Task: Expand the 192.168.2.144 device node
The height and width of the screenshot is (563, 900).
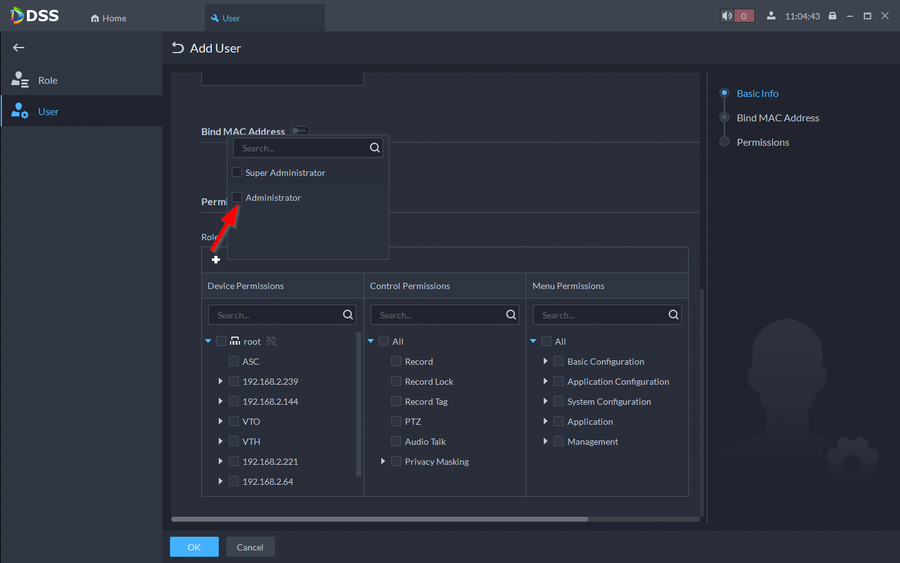Action: coord(220,401)
